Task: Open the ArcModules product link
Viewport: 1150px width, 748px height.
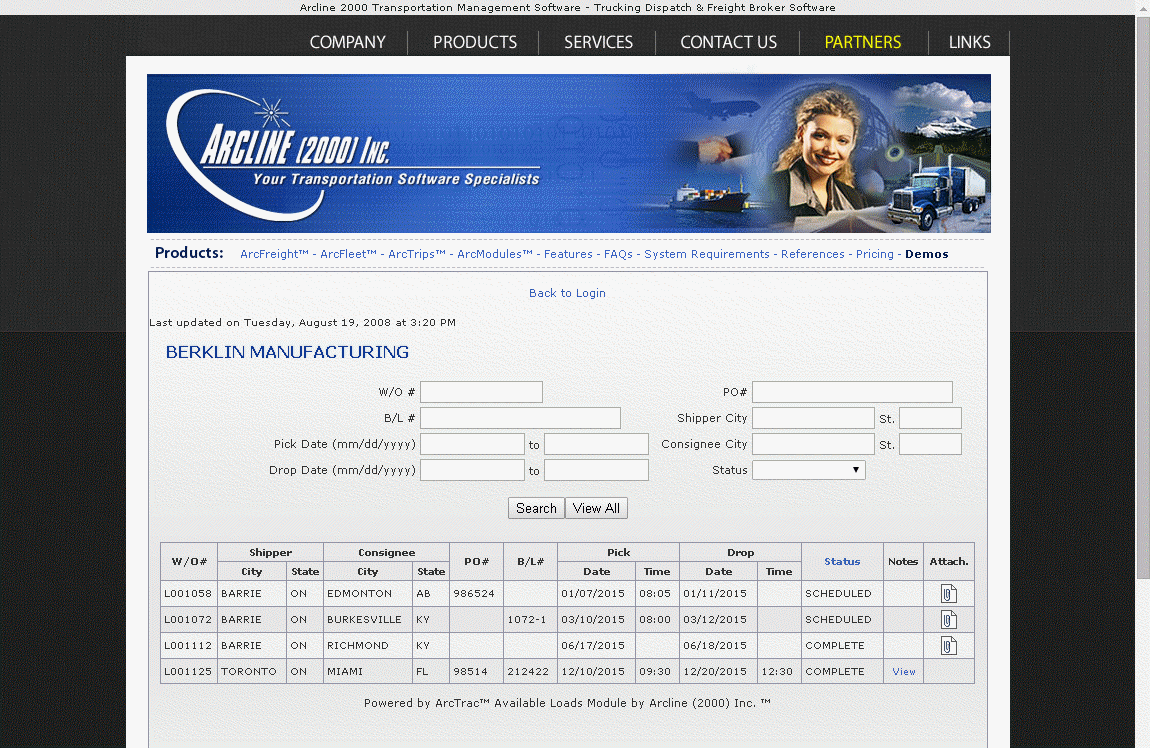Action: point(495,254)
